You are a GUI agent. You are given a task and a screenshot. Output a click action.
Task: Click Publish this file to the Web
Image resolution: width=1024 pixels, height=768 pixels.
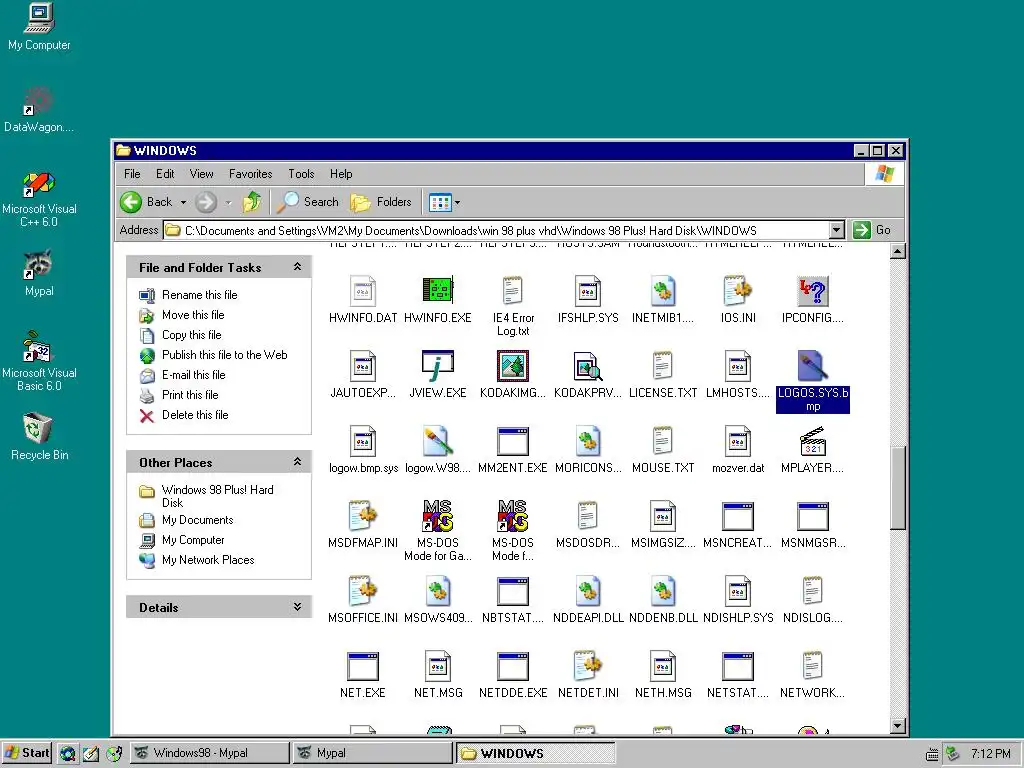tap(224, 355)
